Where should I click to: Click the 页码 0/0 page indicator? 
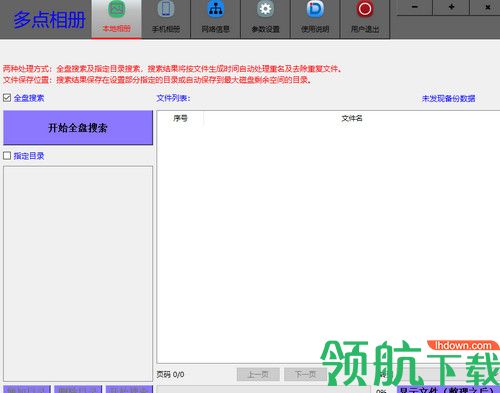click(170, 374)
